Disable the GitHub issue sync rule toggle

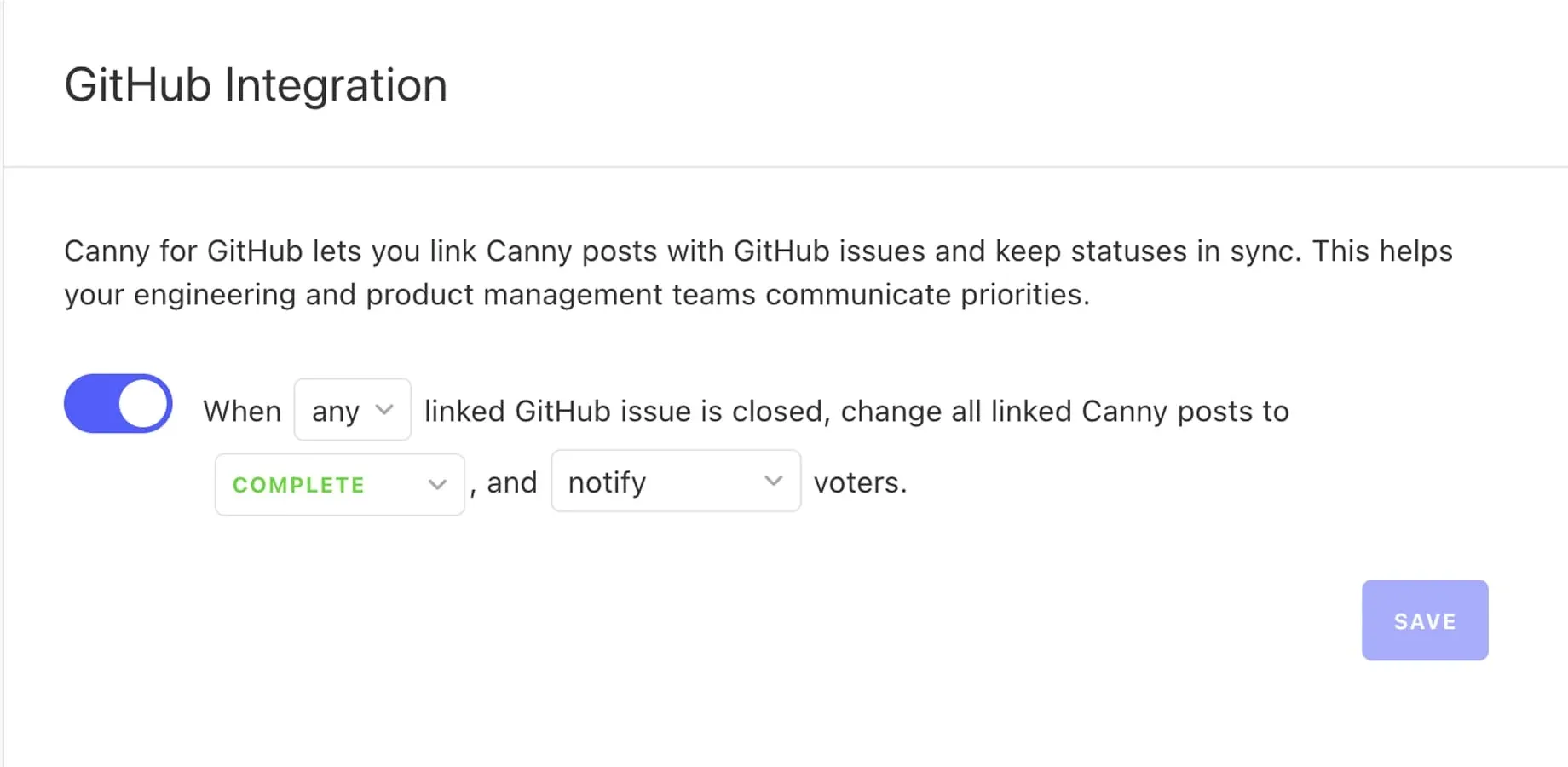coord(118,403)
